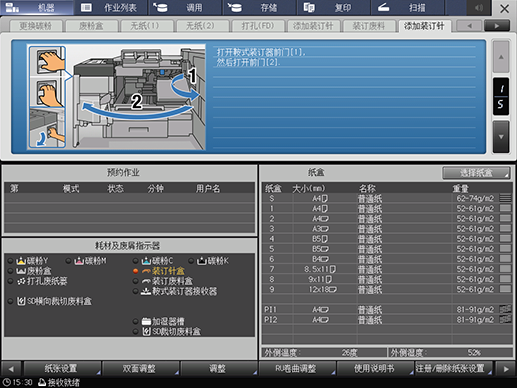Click the stapler door illustration image
The image size is (517, 388).
tap(116, 97)
